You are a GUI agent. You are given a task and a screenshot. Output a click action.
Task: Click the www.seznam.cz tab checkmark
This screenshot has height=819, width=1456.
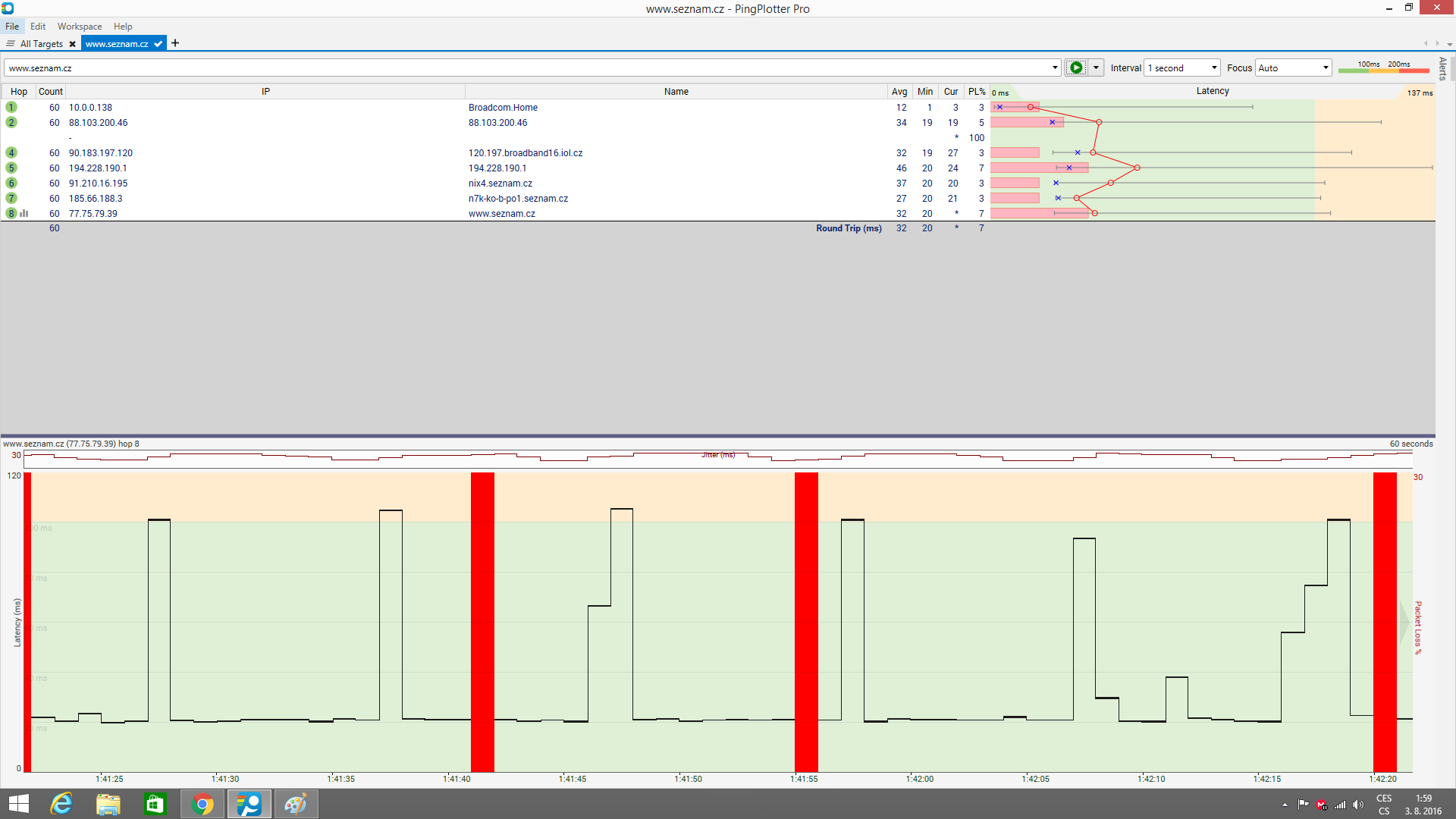(x=158, y=44)
